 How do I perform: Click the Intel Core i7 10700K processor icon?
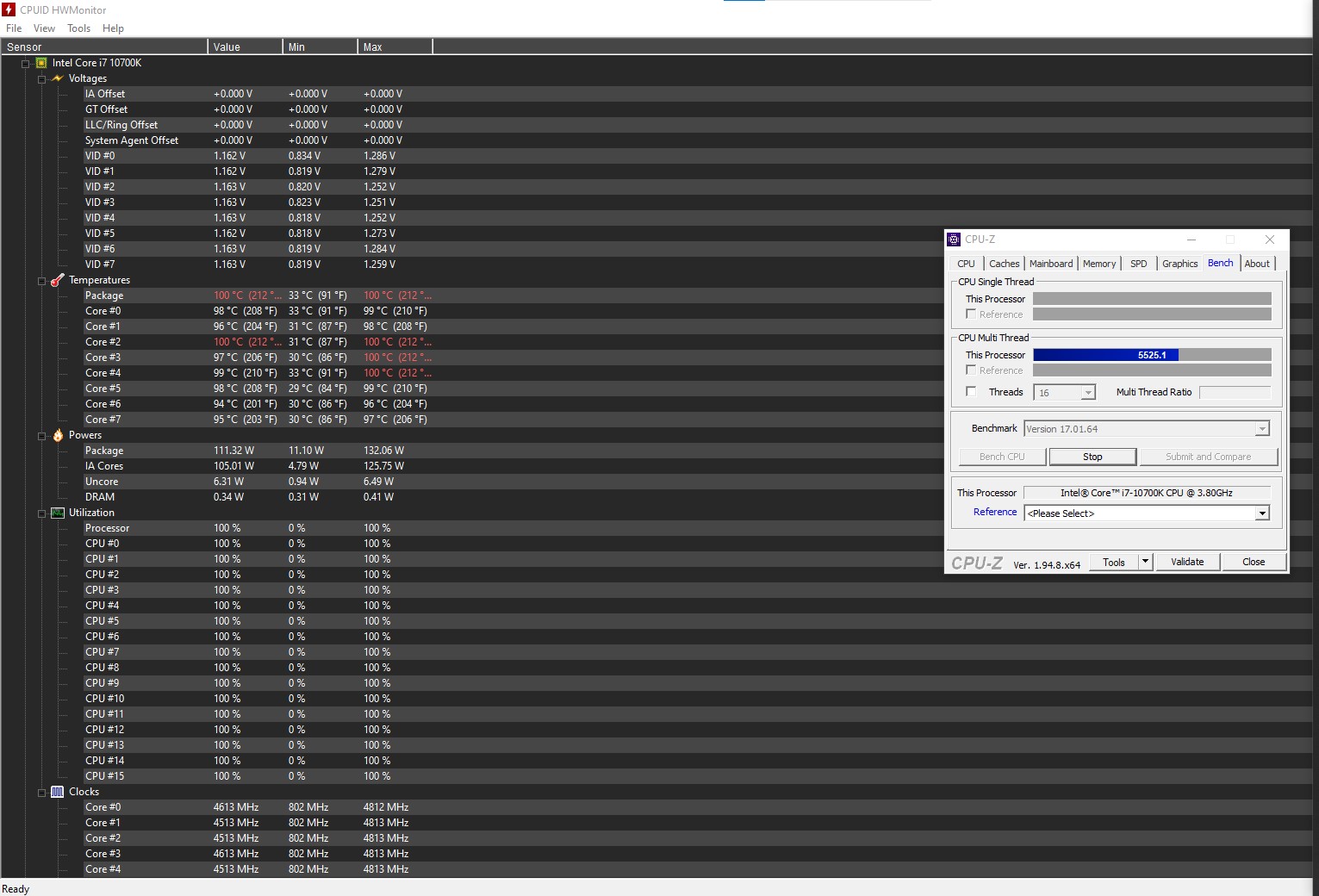click(41, 63)
